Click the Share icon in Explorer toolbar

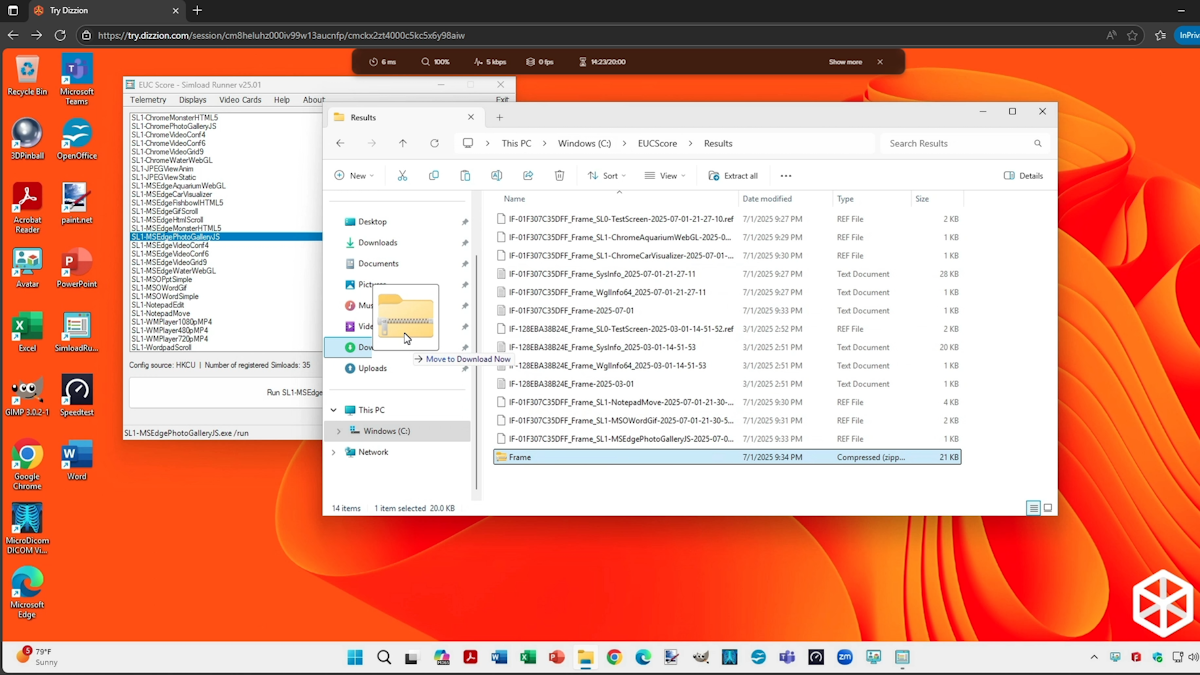tap(528, 176)
